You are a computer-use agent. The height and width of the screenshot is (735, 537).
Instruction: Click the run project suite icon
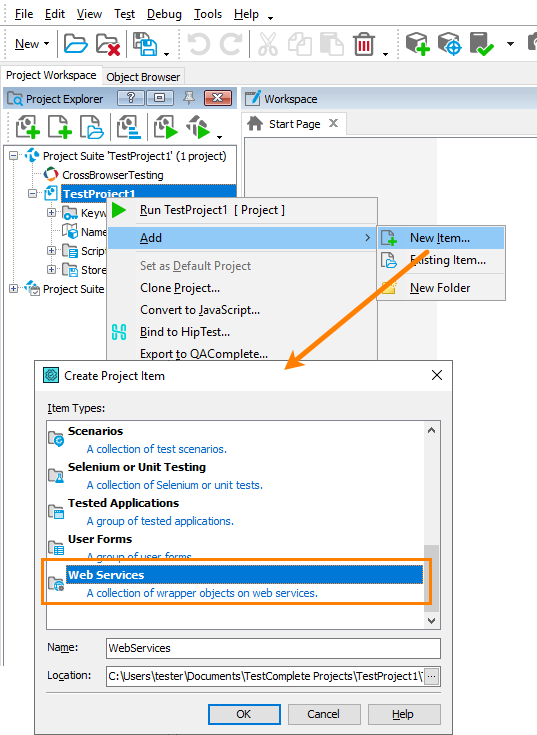pos(198,127)
